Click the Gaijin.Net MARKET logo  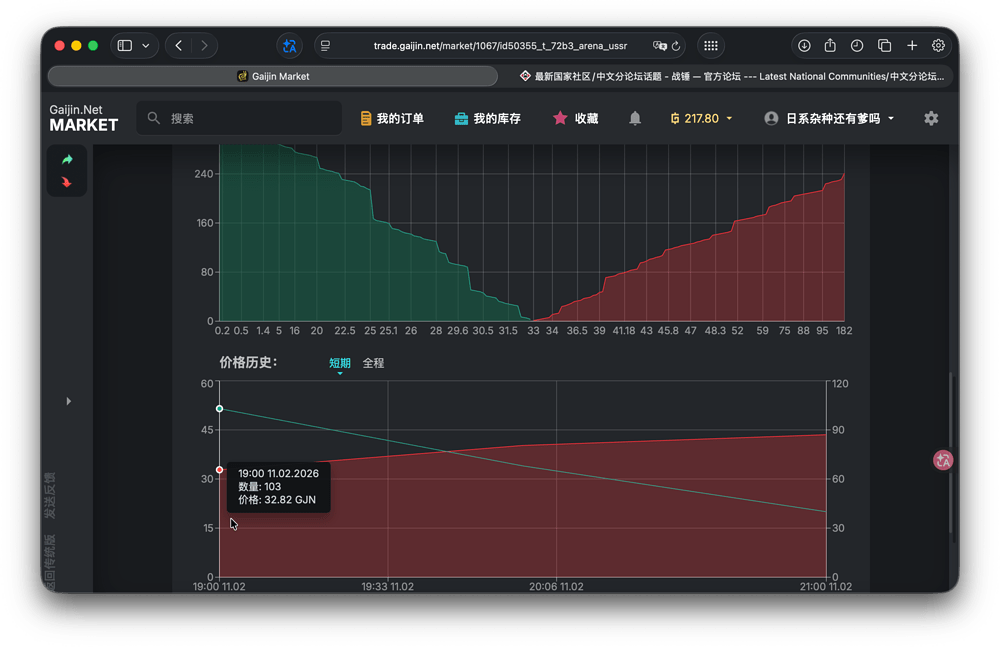tap(84, 118)
